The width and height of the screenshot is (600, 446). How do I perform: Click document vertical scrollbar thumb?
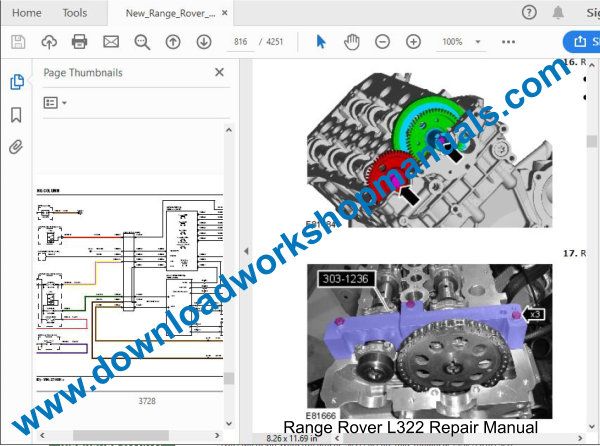click(x=592, y=141)
